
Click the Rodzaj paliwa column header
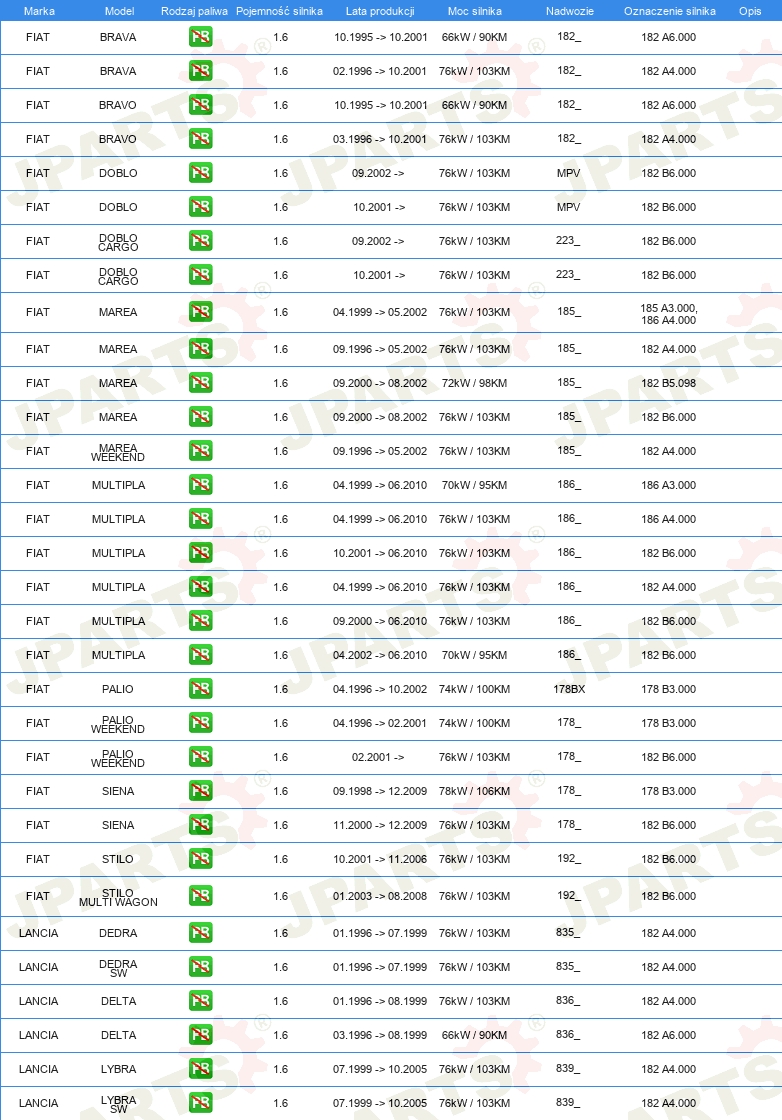(194, 11)
